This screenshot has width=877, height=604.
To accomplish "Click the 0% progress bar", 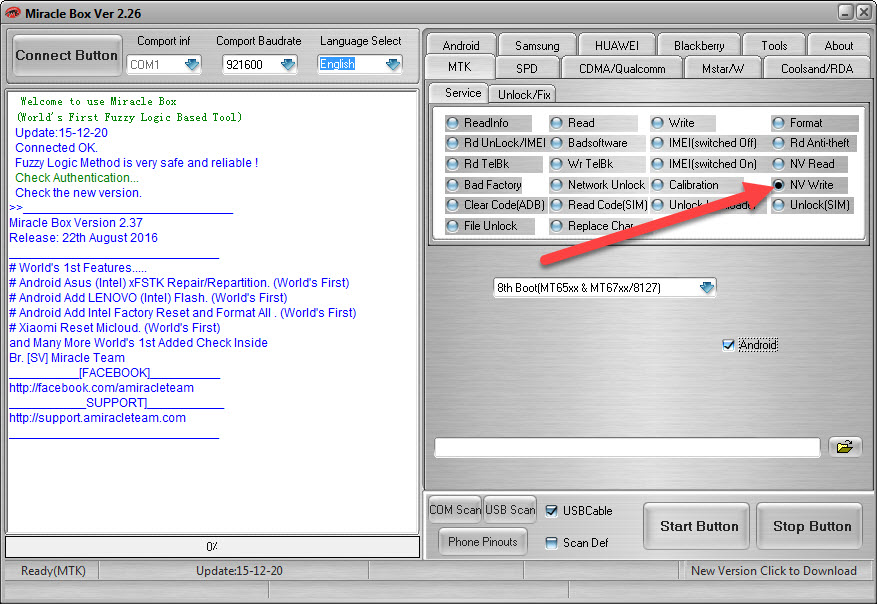I will pyautogui.click(x=212, y=546).
